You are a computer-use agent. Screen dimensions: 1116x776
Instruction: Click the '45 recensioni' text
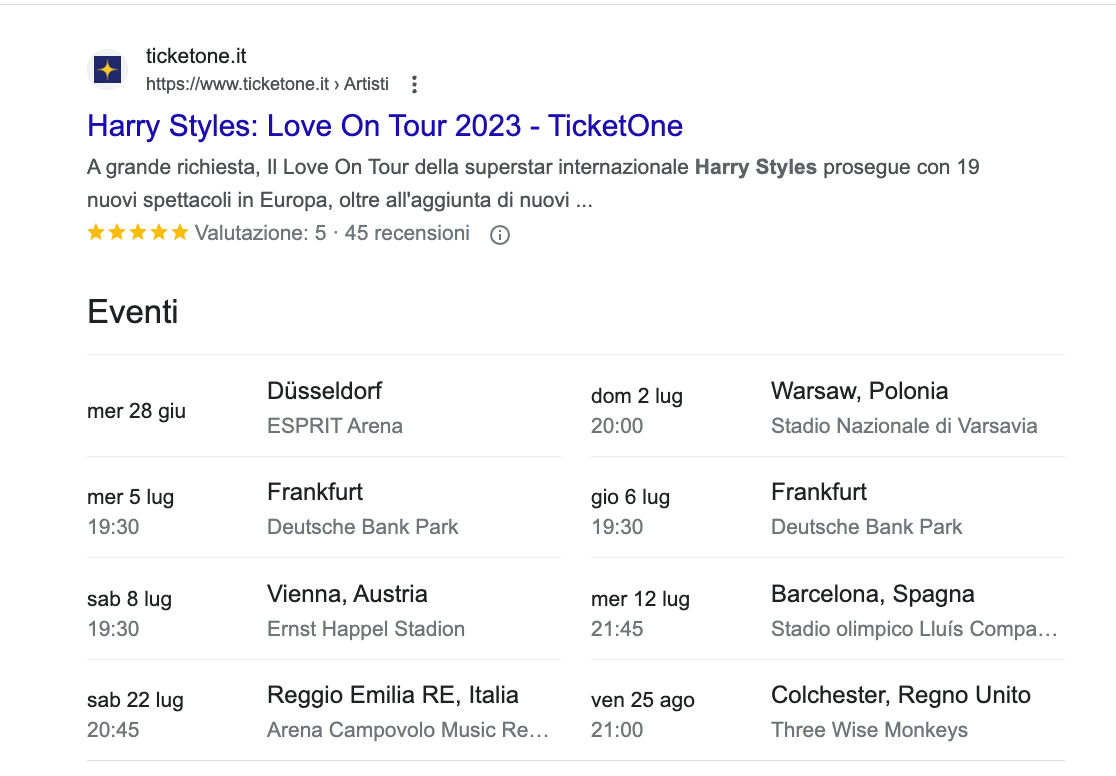(x=407, y=233)
